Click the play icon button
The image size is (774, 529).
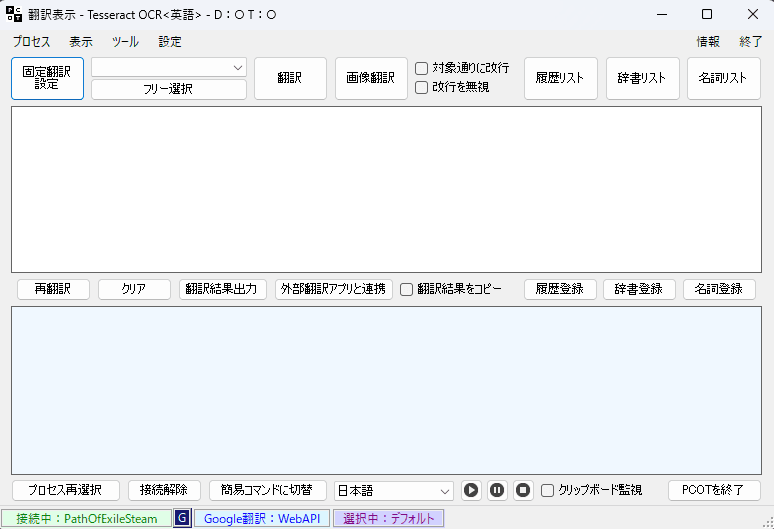click(x=472, y=490)
